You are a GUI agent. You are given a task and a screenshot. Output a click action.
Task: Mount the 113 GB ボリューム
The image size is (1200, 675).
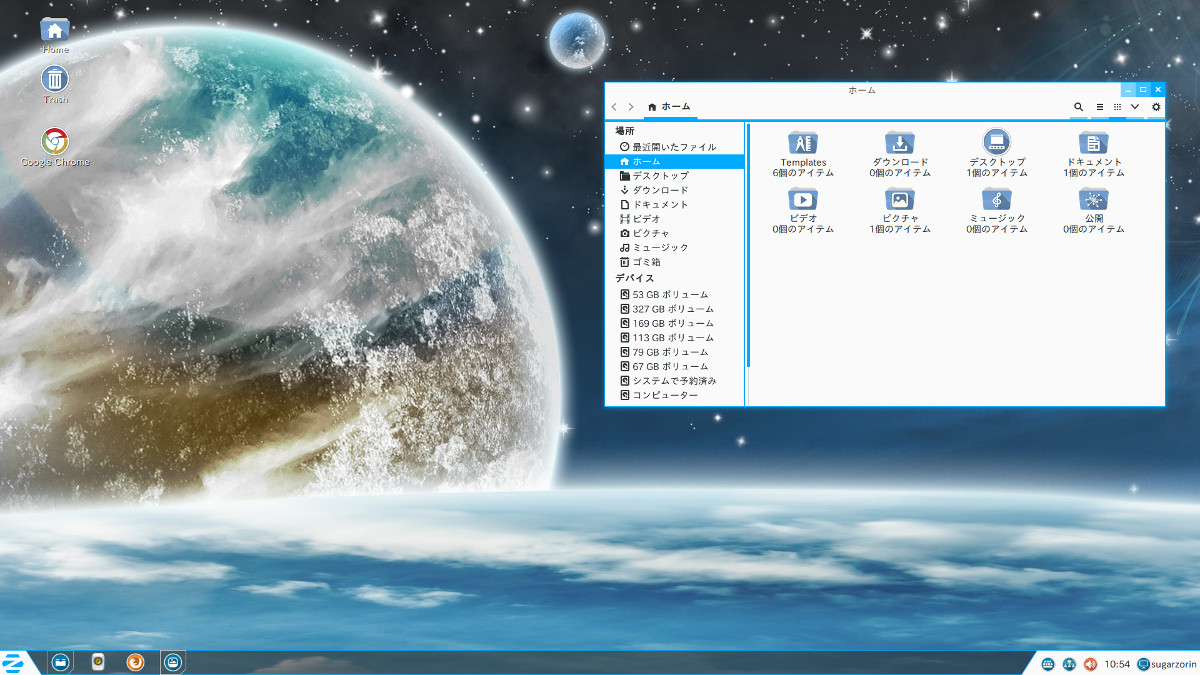[x=675, y=338]
